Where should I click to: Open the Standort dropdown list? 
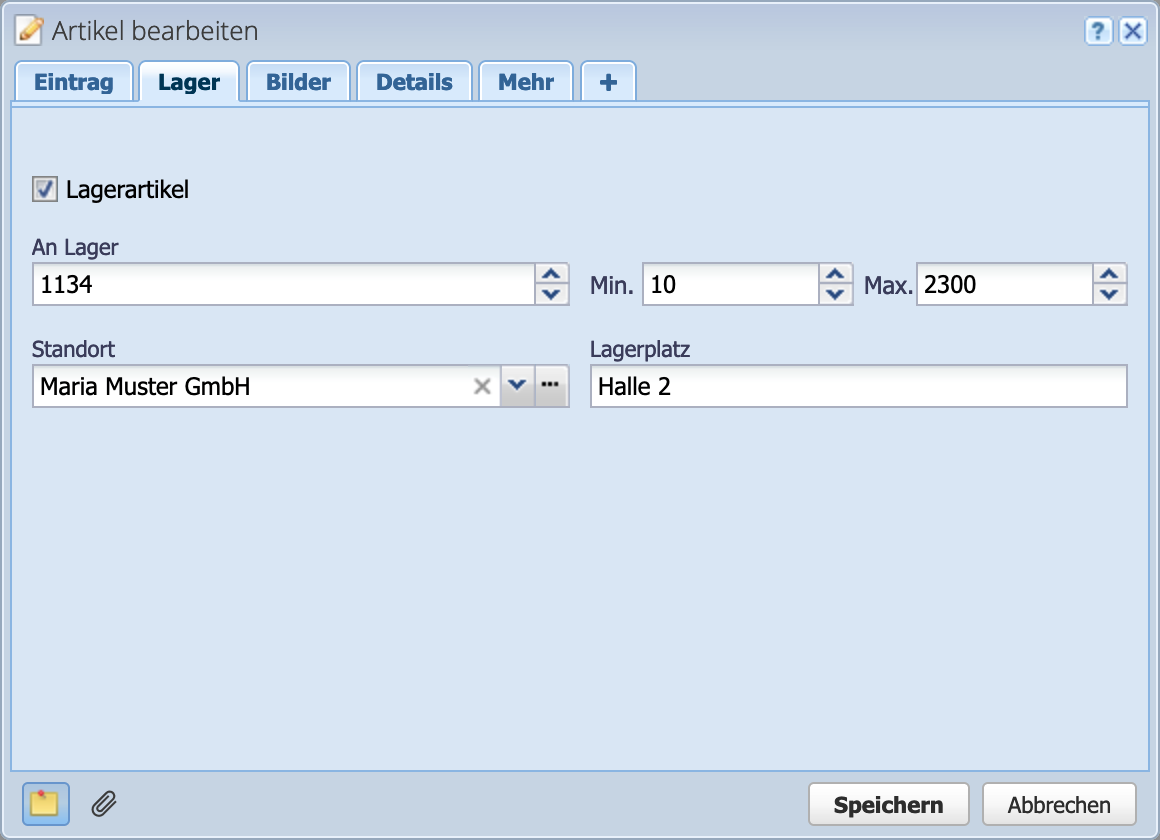(x=518, y=386)
